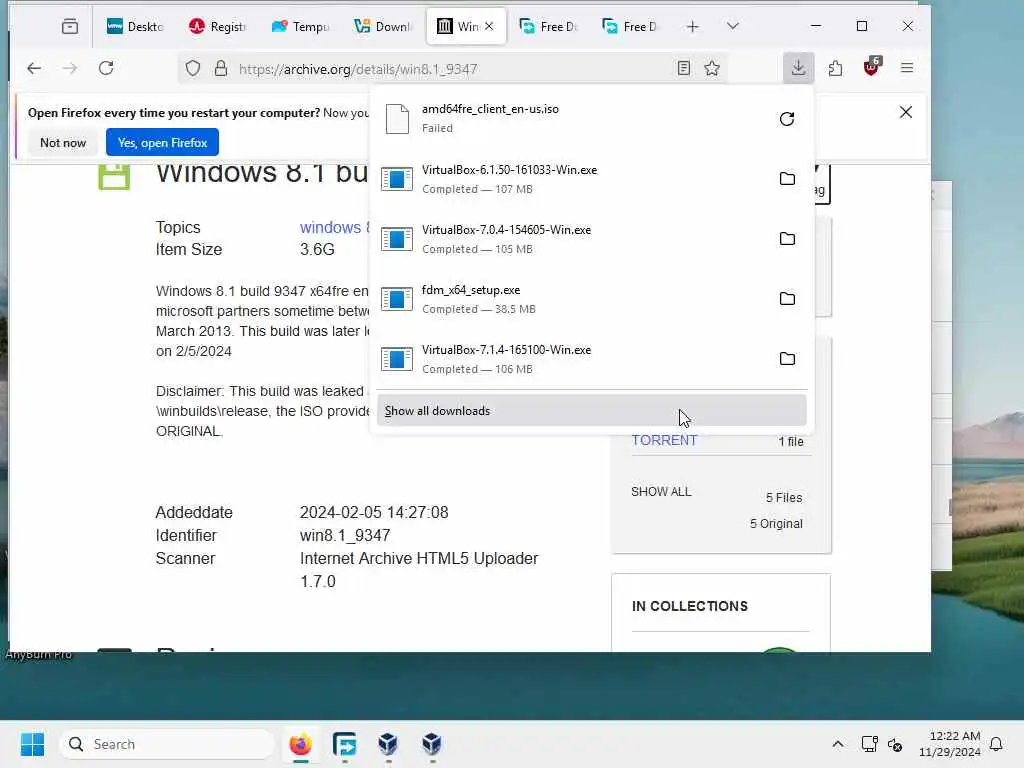This screenshot has width=1024, height=768.
Task: Open a new tab
Action: [692, 27]
